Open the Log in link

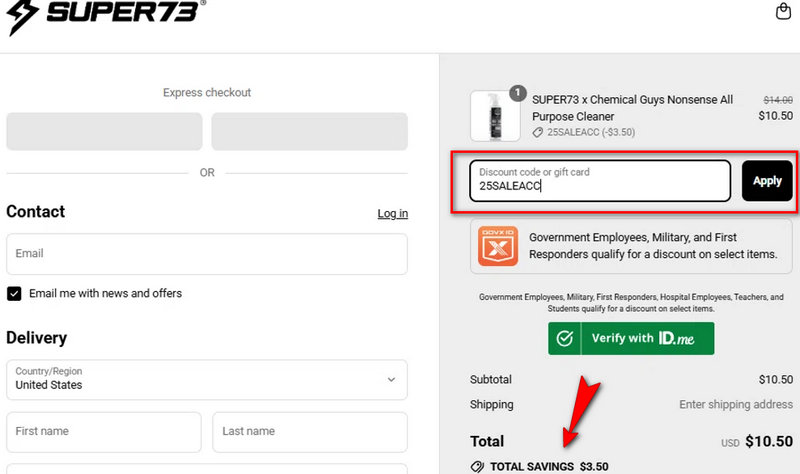[x=392, y=213]
